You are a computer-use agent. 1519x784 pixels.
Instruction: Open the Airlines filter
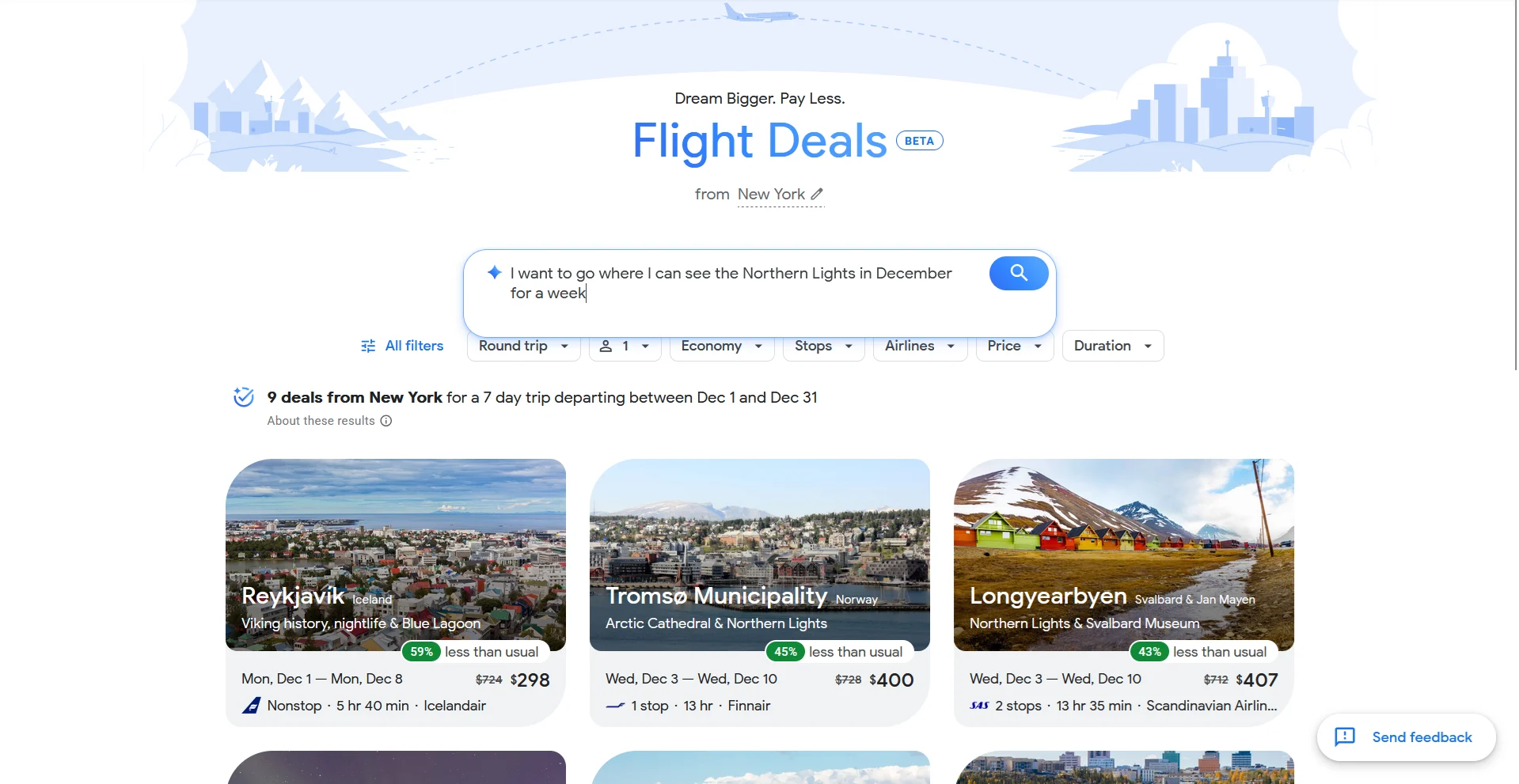920,346
